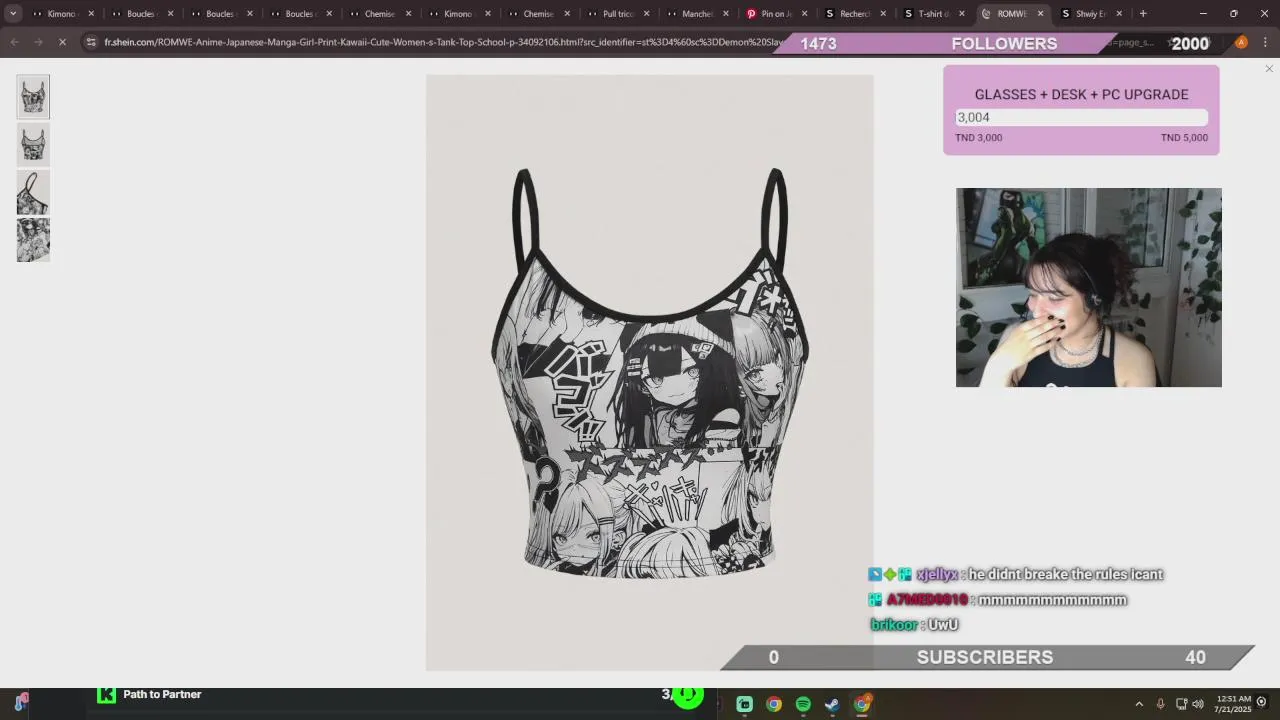Close the Recherch tab
This screenshot has width=1280, height=720.
click(x=883, y=14)
